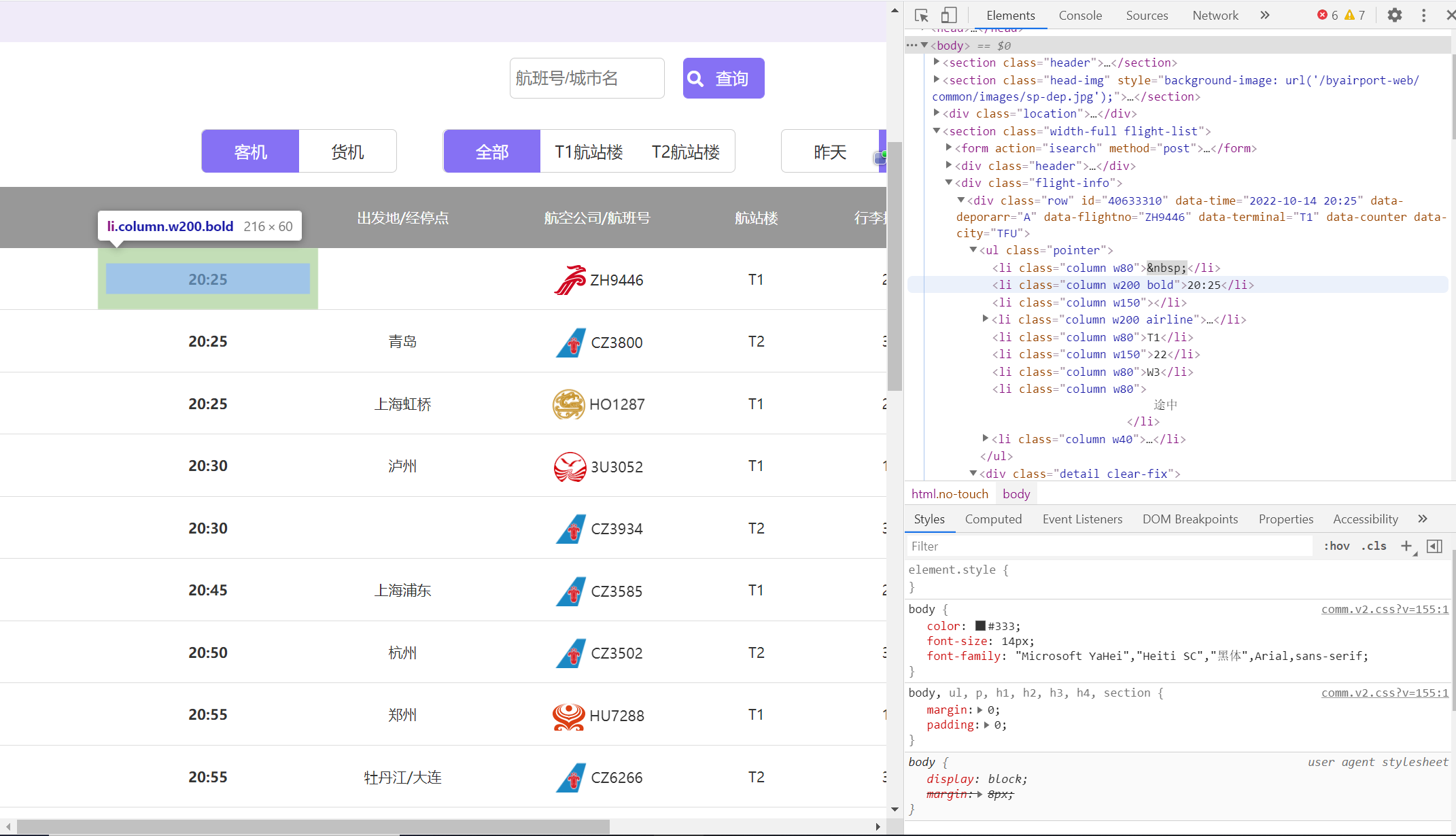Screen dimensions: 1456x836
Task: Show more DevTools panel tabs chevron
Action: [1264, 15]
